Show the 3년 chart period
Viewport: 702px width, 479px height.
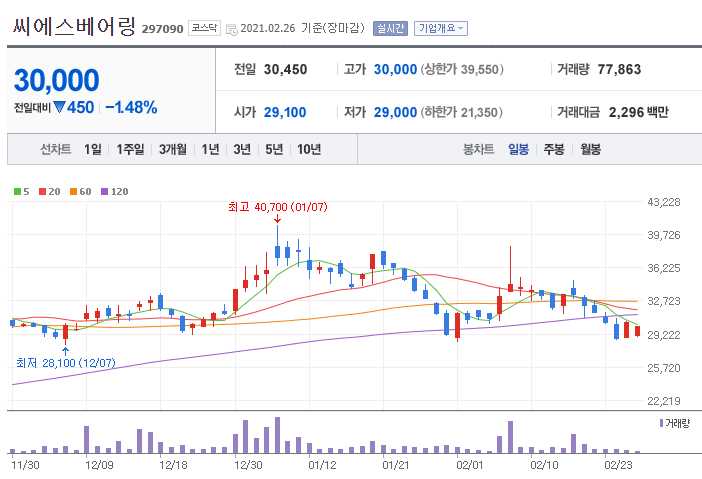(242, 149)
